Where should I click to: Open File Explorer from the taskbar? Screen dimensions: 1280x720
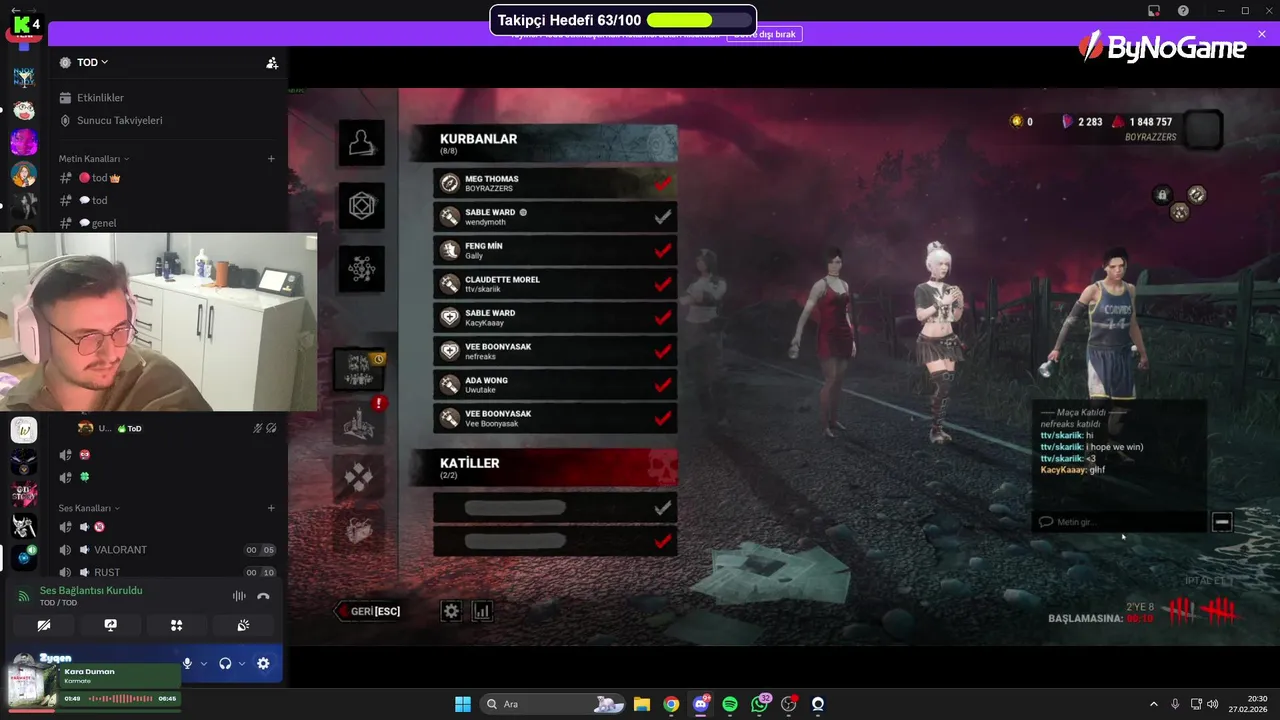pyautogui.click(x=642, y=704)
